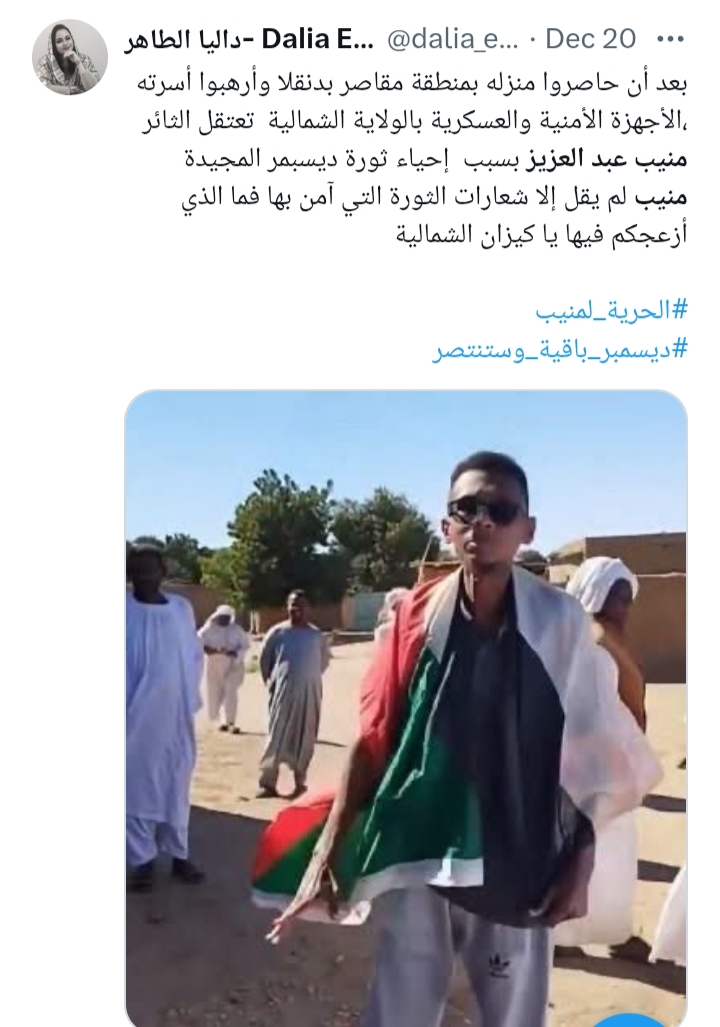Open the داليا الطاهر display name profile
This screenshot has width=720, height=1027.
249,40
